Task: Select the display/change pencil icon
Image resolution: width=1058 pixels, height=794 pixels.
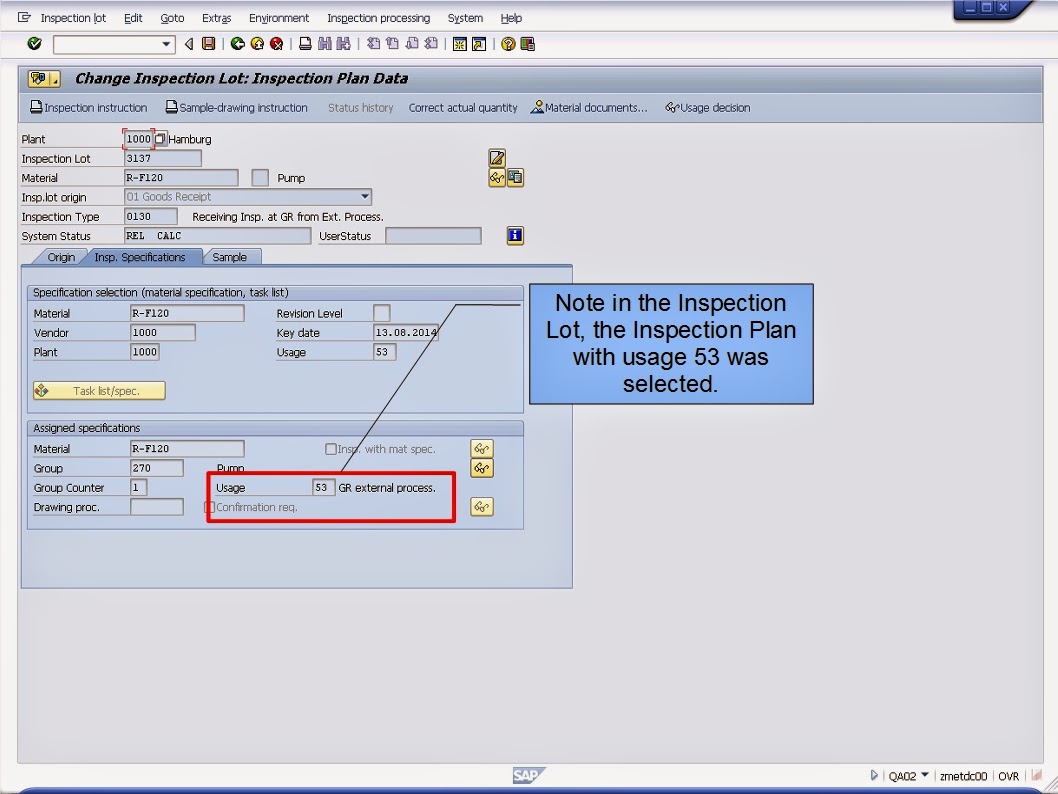Action: click(x=495, y=157)
